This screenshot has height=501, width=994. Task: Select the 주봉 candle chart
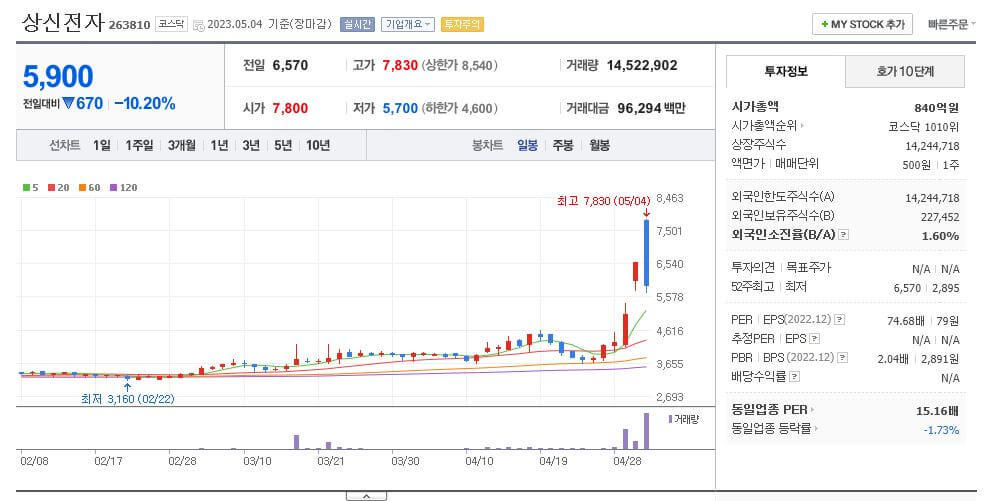[563, 145]
